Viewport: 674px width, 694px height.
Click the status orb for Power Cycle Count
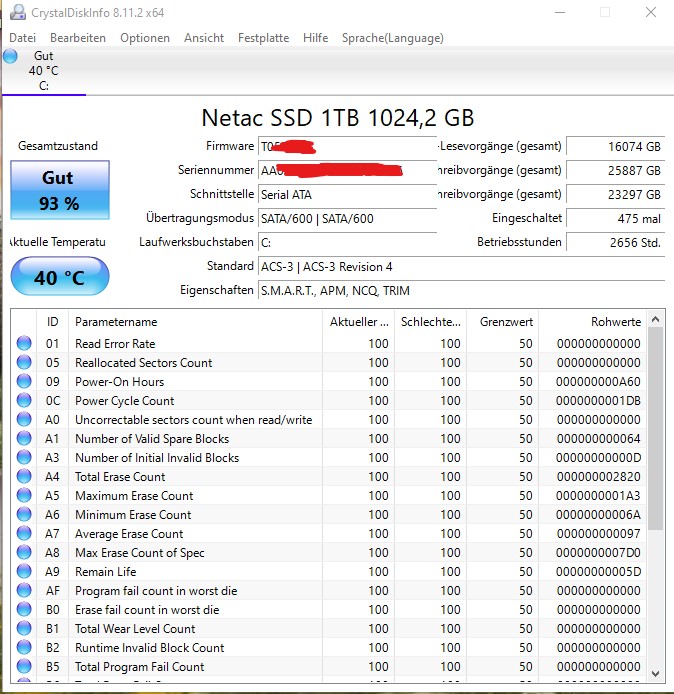coord(24,400)
